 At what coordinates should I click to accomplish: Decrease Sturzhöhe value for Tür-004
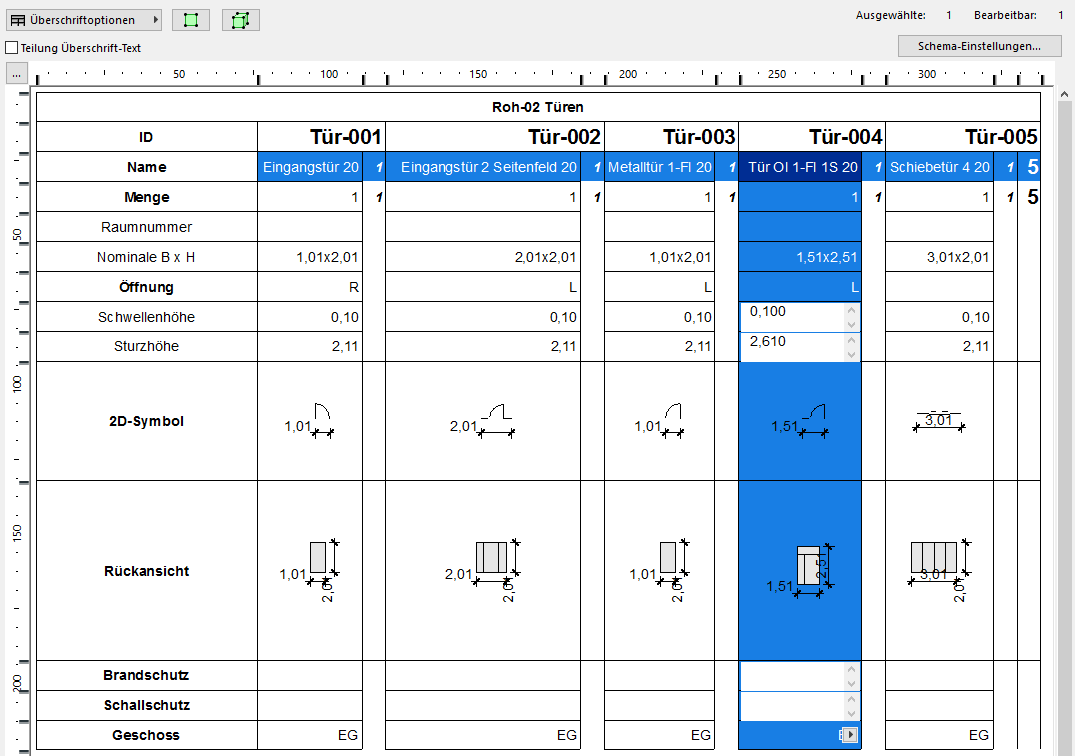point(851,354)
